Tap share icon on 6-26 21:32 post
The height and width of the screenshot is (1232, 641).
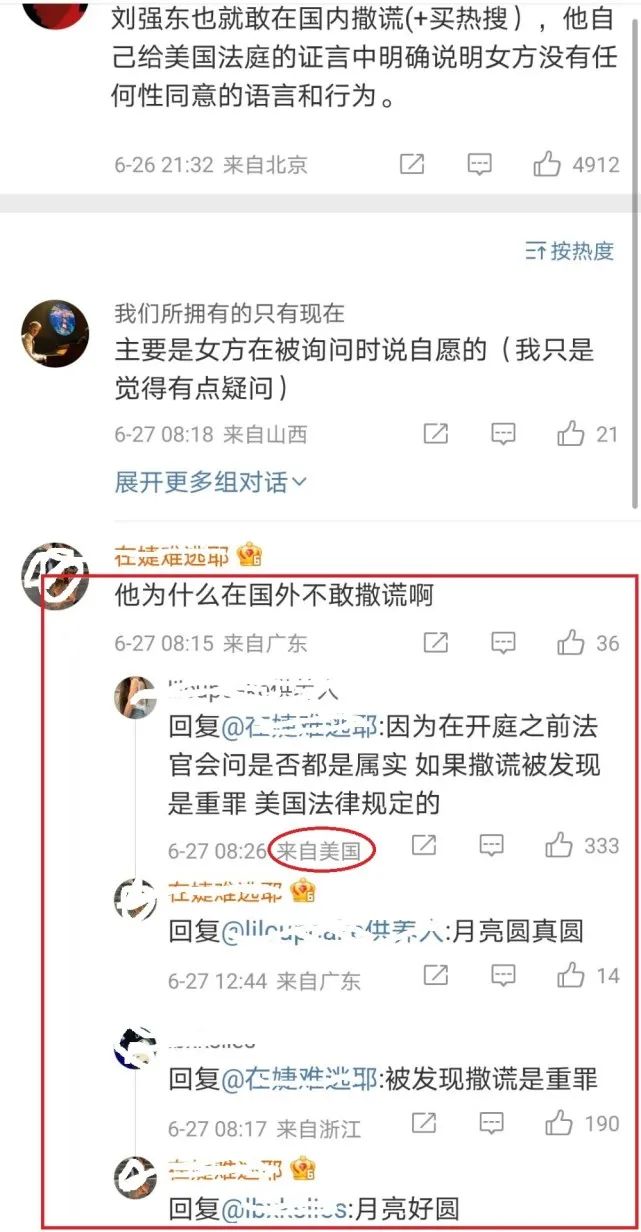pos(412,164)
